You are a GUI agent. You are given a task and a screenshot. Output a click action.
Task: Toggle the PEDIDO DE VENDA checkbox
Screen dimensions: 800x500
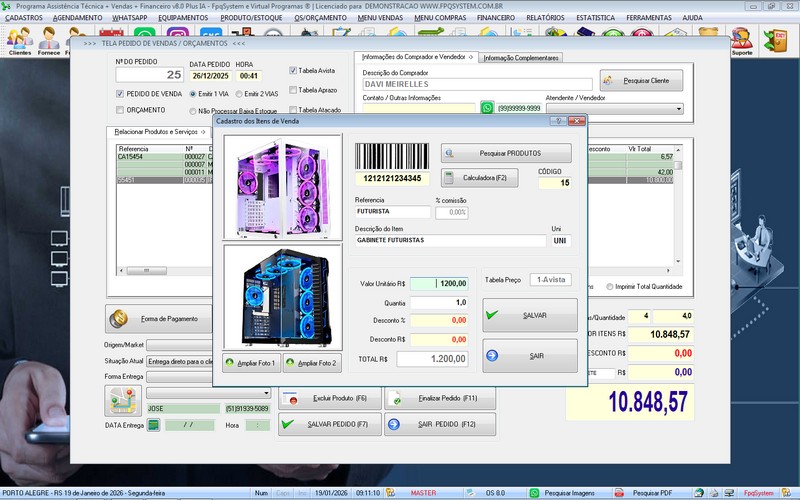click(120, 94)
